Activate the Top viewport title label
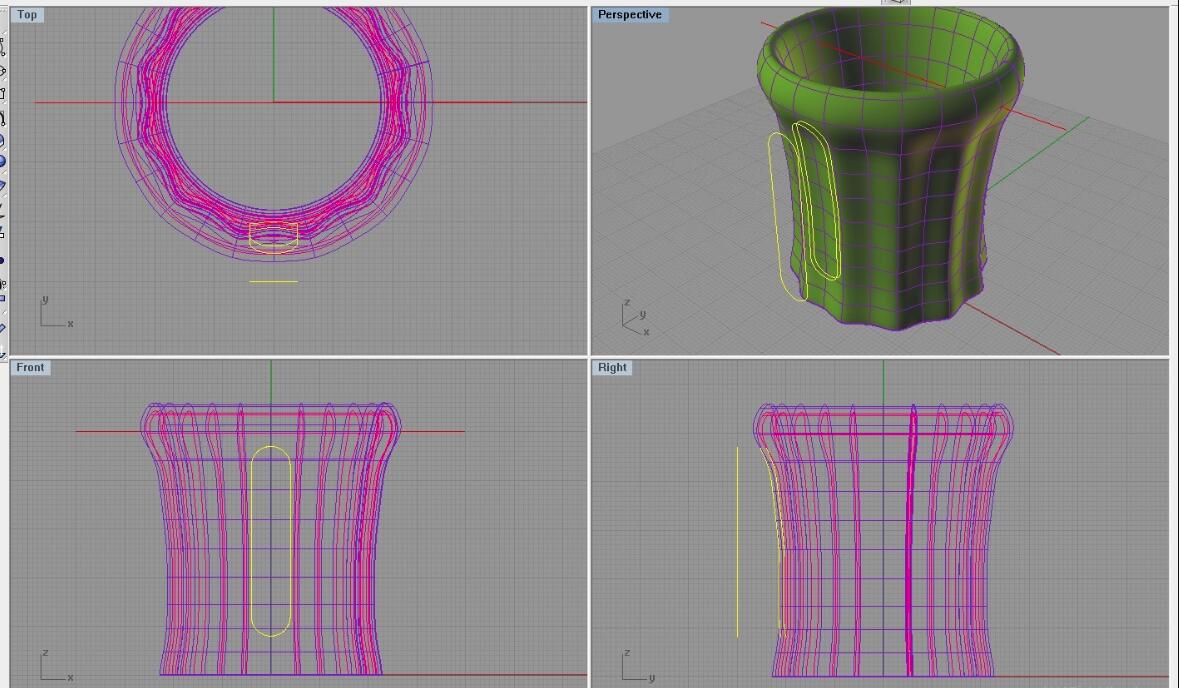Viewport: 1179px width, 688px height. point(27,14)
